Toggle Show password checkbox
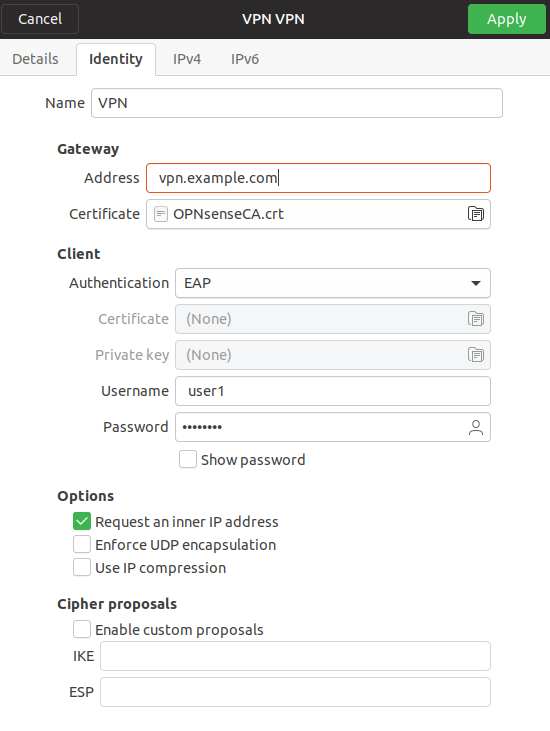This screenshot has height=731, width=550. [x=188, y=459]
